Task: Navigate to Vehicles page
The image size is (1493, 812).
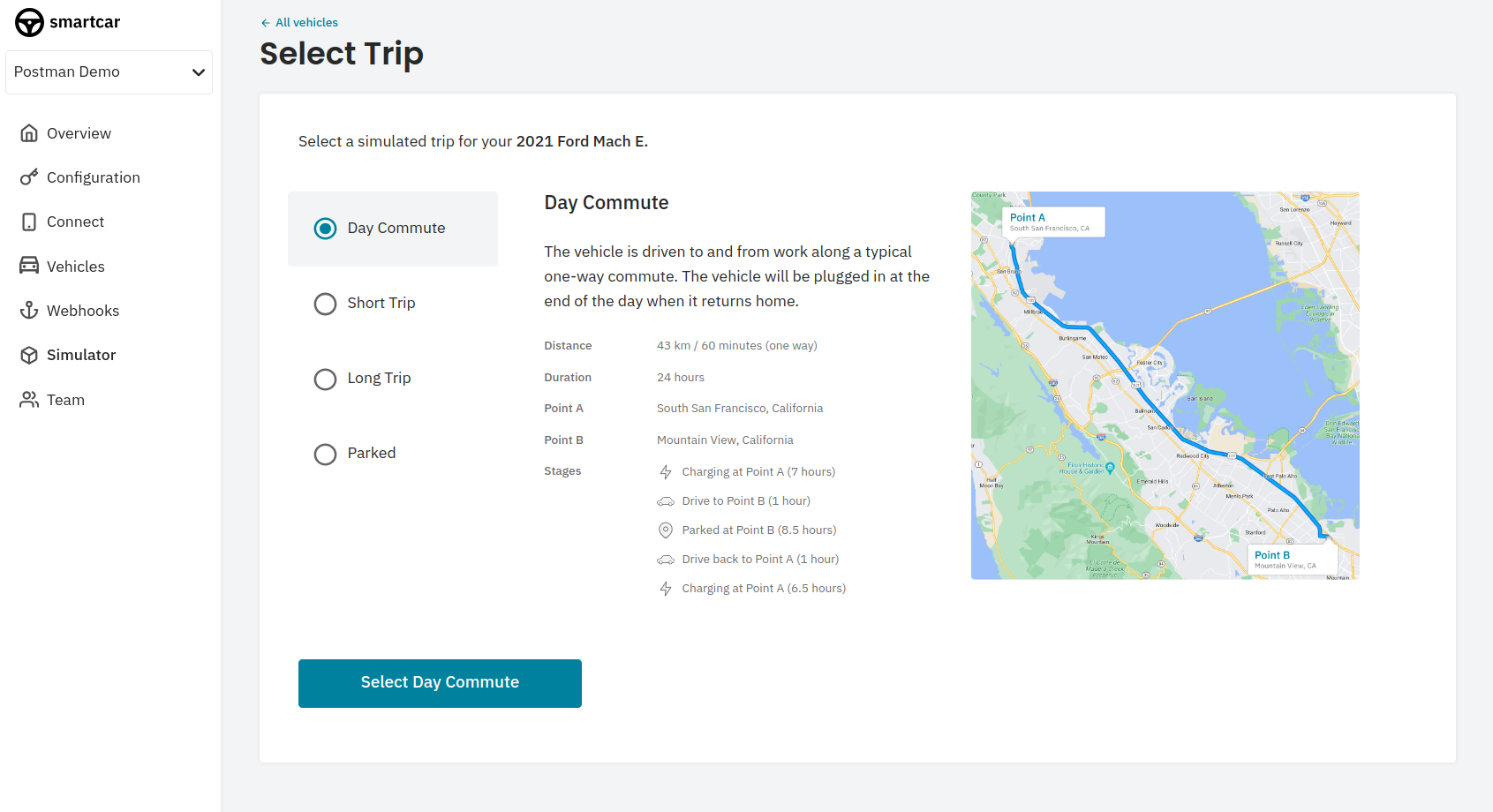Action: tap(76, 267)
